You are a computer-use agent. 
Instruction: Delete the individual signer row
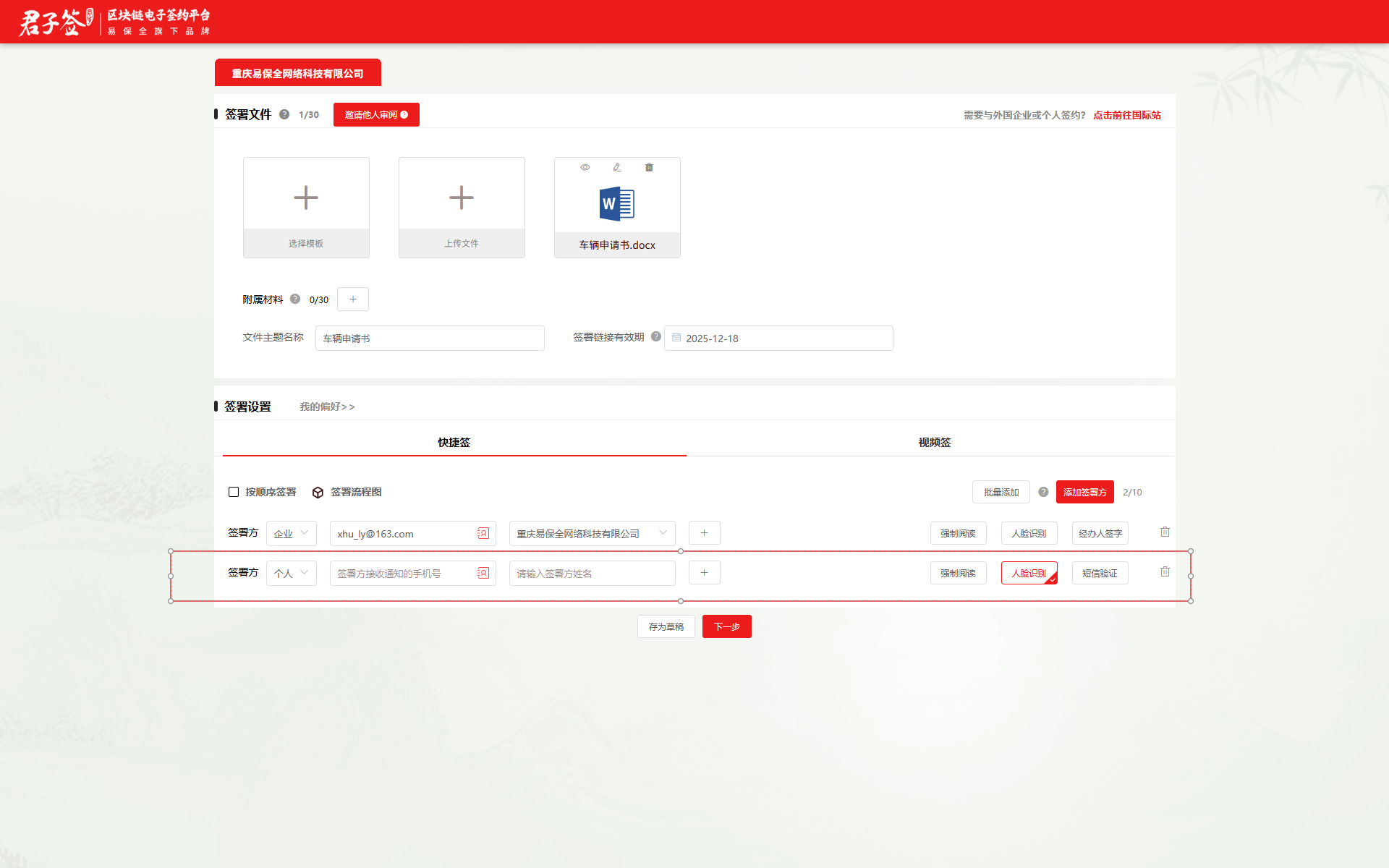tap(1165, 571)
